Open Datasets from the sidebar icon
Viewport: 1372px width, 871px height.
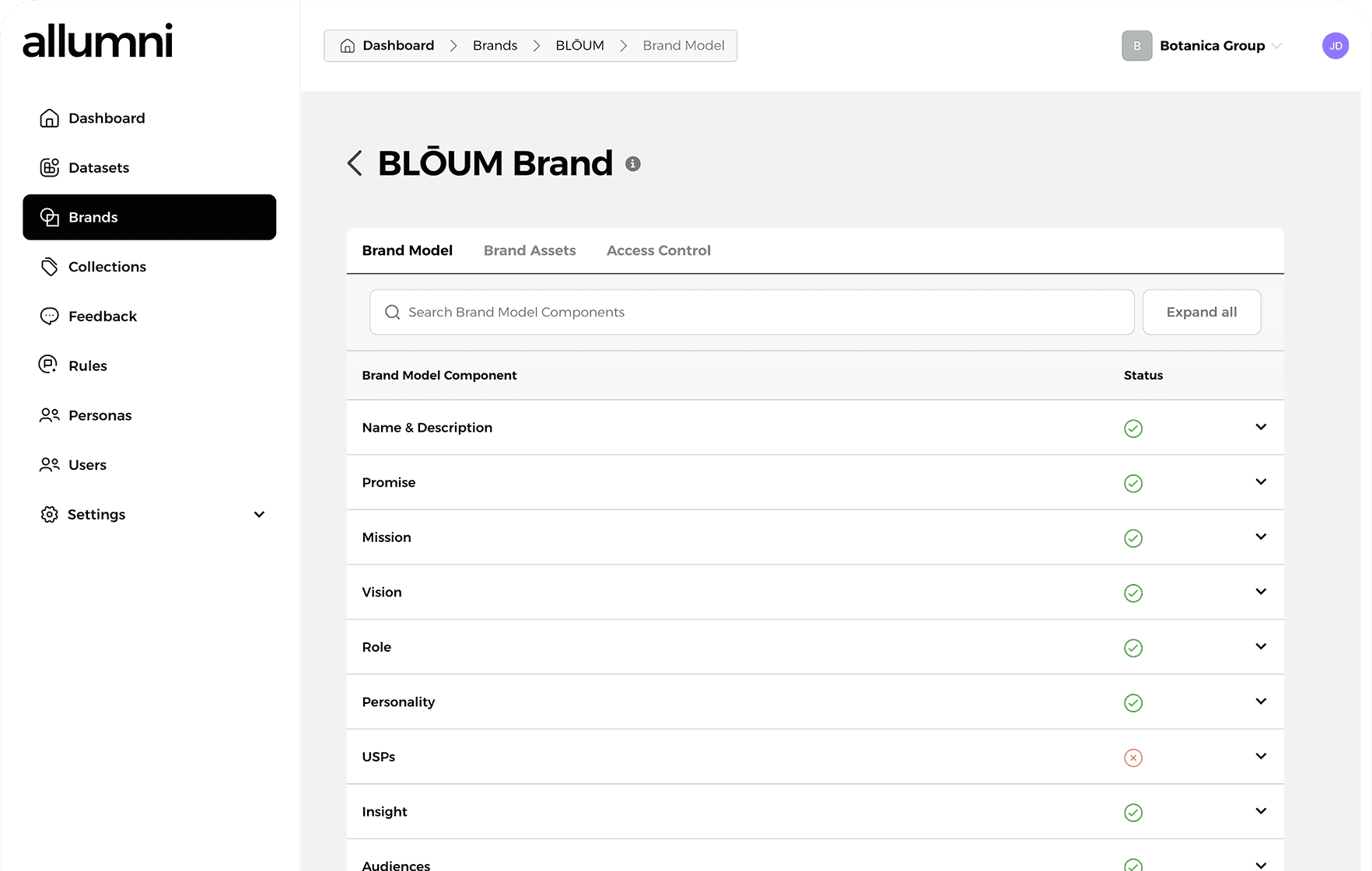tap(49, 167)
